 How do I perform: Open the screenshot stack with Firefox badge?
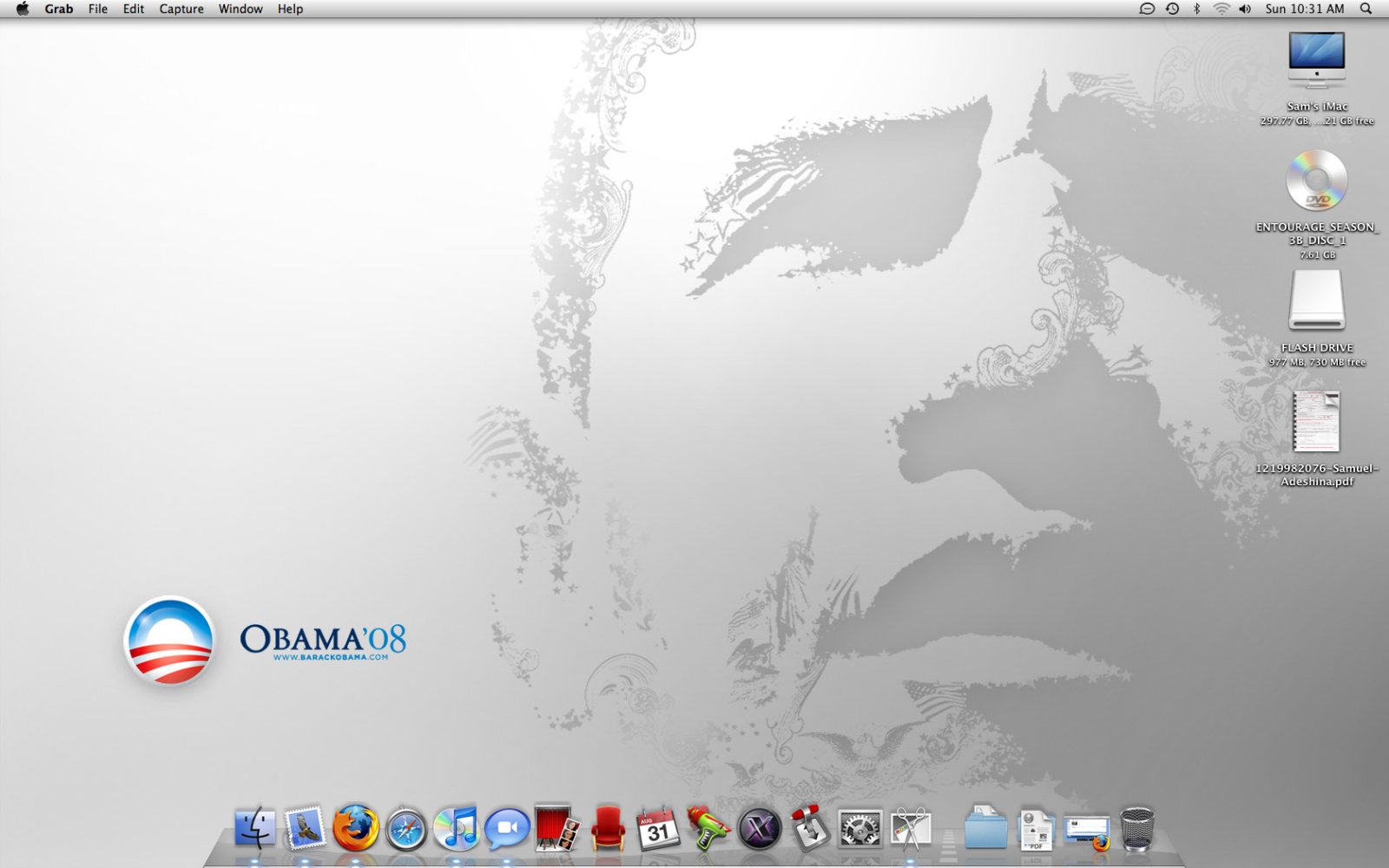pos(1087,831)
